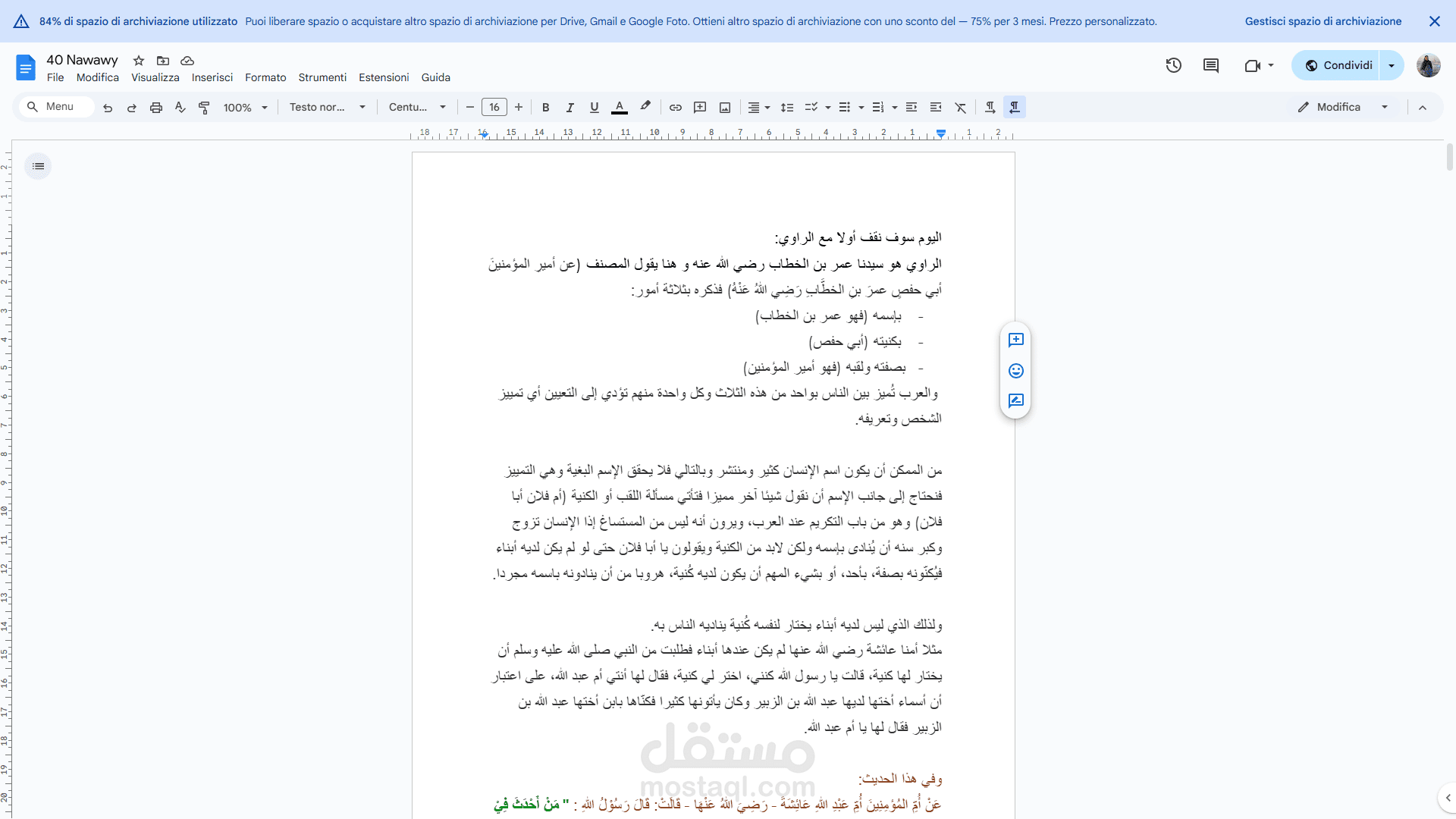The width and height of the screenshot is (1456, 819).
Task: Collapse the toolbar with the chevron up
Action: point(1423,108)
